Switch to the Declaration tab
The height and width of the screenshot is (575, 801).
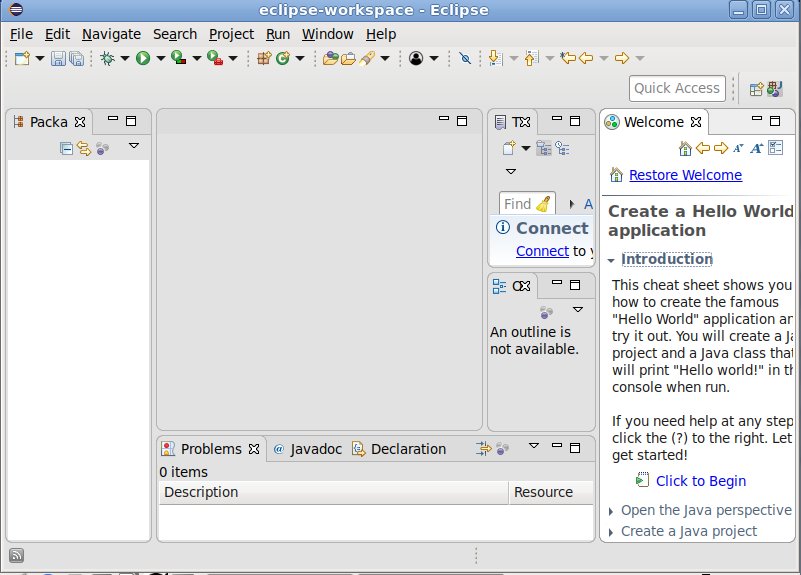click(399, 449)
